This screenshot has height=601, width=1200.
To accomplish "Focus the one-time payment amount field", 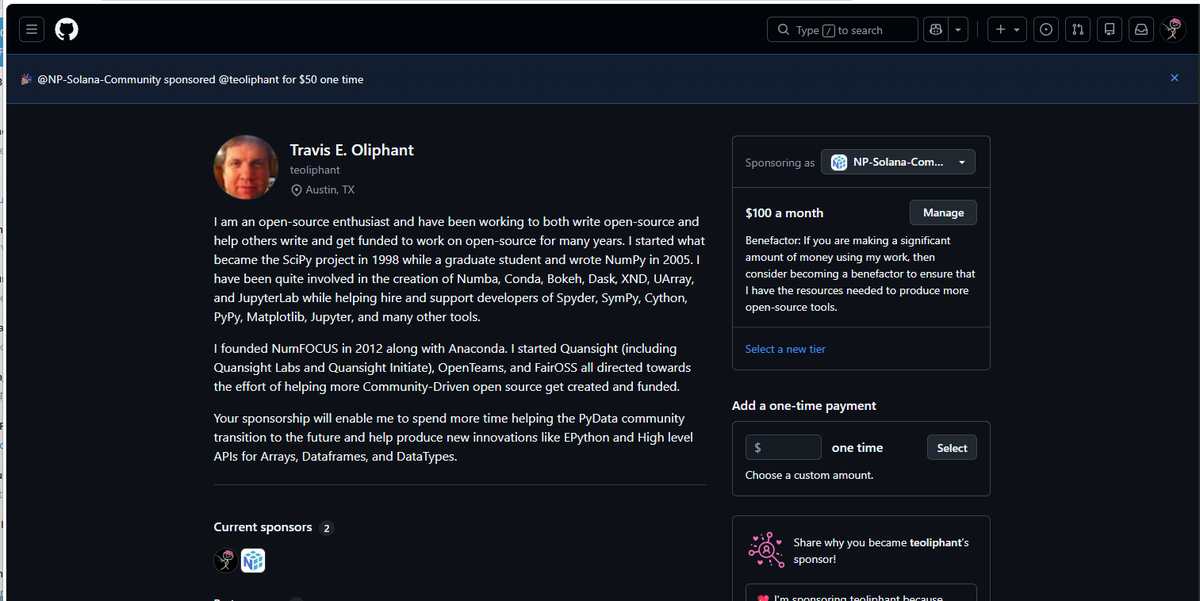I will click(x=783, y=448).
